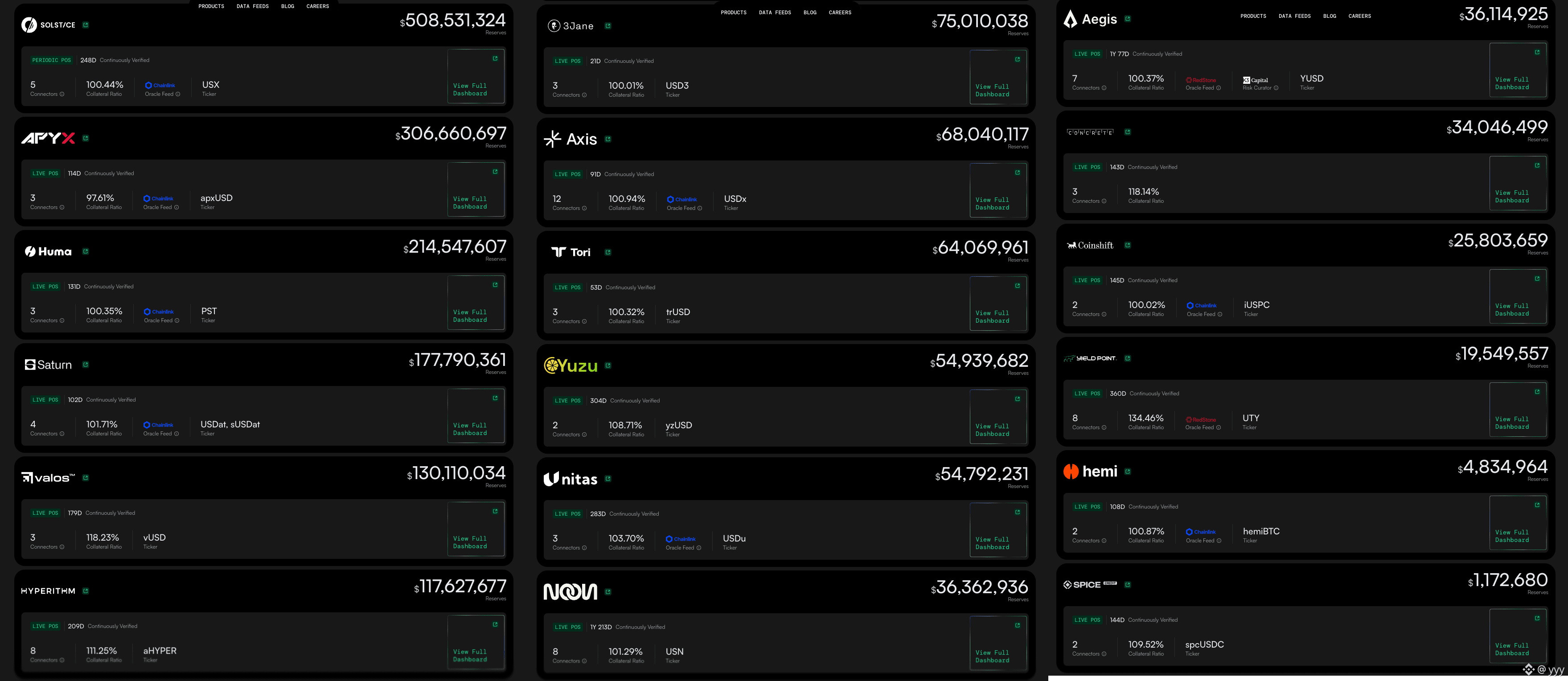
Task: View full dashboard for valos
Action: 476,529
